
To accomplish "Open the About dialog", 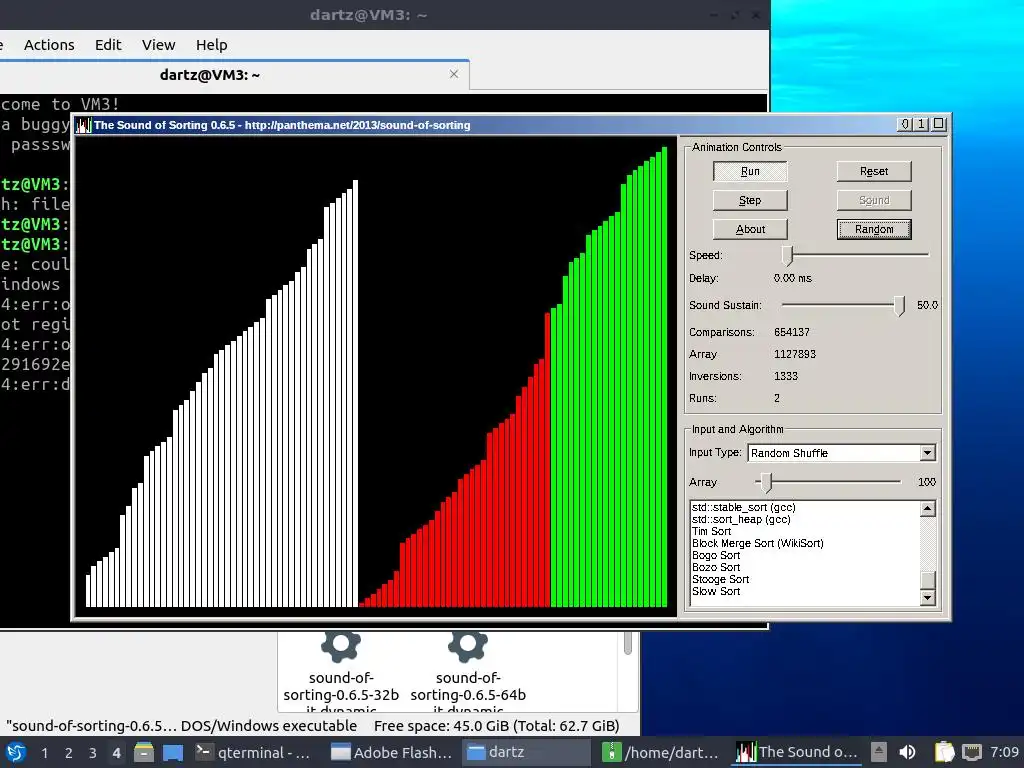I will coord(750,229).
